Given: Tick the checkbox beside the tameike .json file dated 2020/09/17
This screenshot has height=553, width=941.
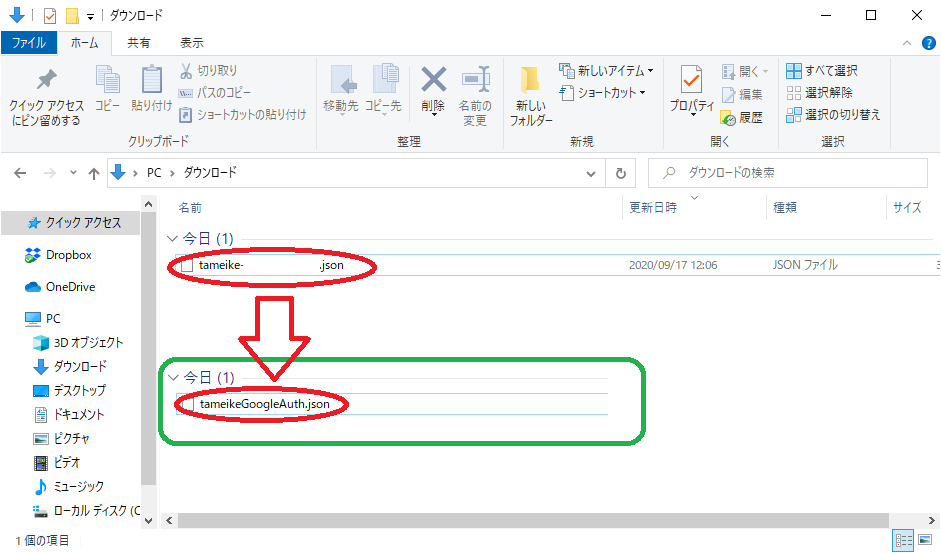Looking at the screenshot, I should click(x=186, y=266).
